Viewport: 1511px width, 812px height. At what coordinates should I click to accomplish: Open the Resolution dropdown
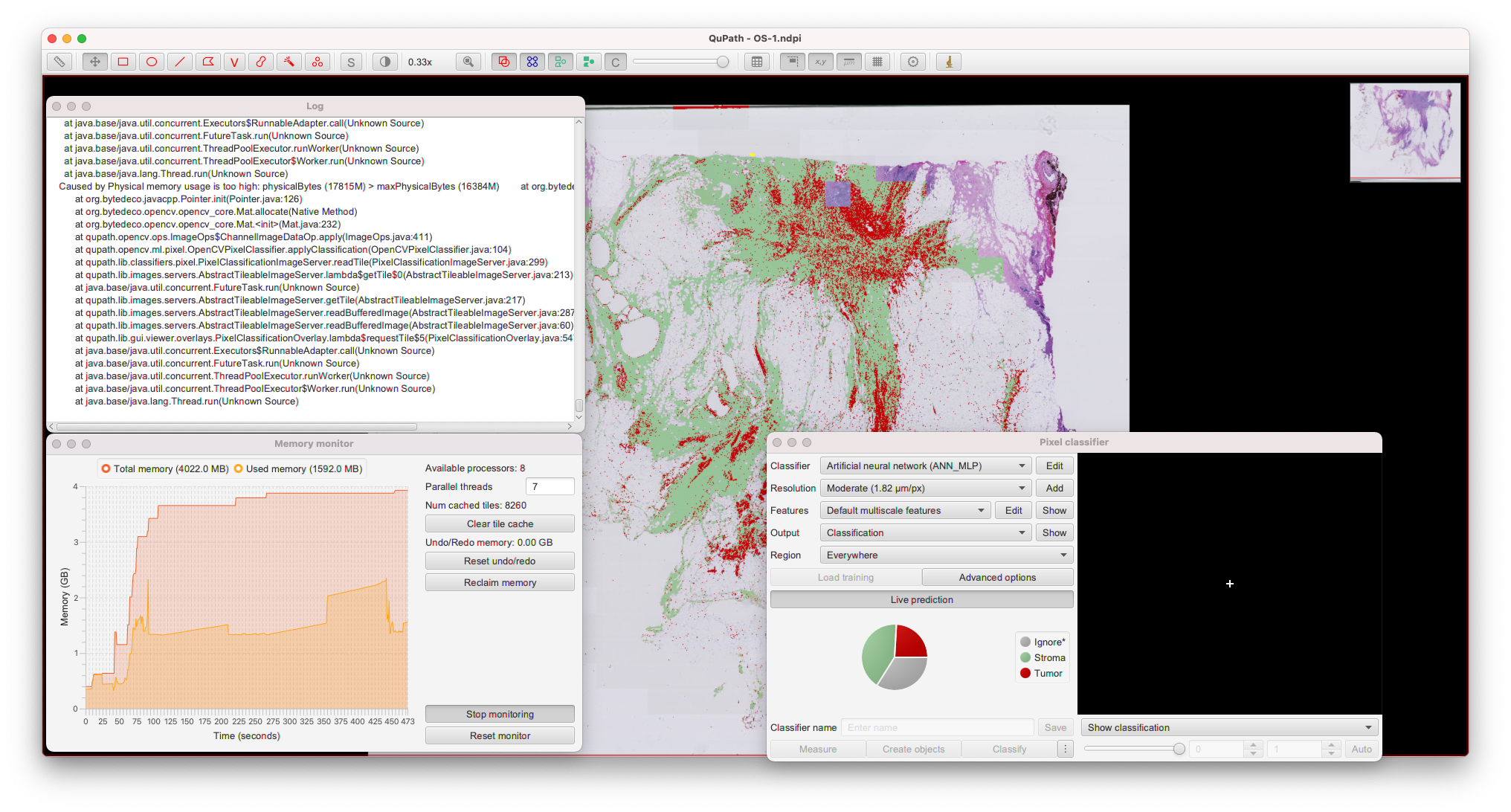point(925,488)
